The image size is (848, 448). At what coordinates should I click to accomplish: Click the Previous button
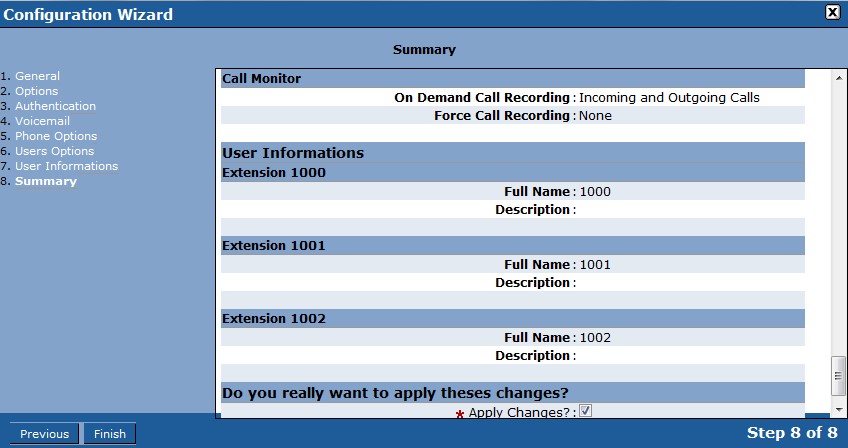point(44,434)
